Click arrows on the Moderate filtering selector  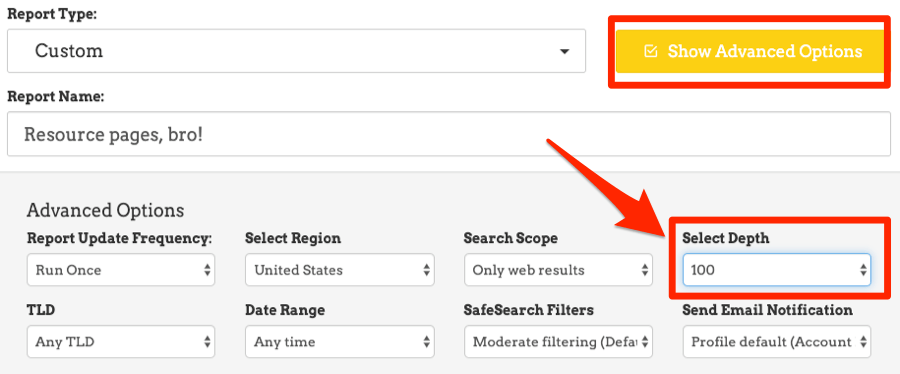644,342
